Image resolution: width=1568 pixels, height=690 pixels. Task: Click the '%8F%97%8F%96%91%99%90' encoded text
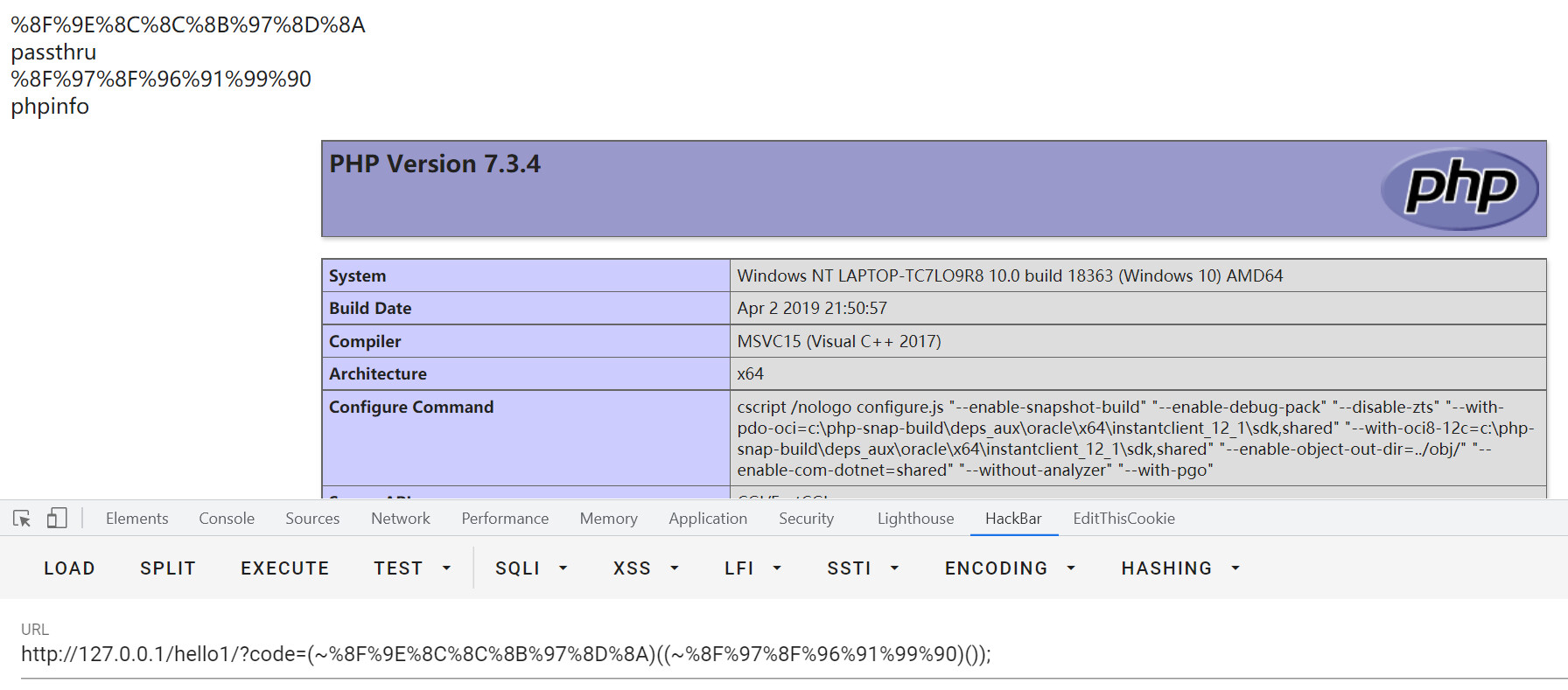point(161,80)
